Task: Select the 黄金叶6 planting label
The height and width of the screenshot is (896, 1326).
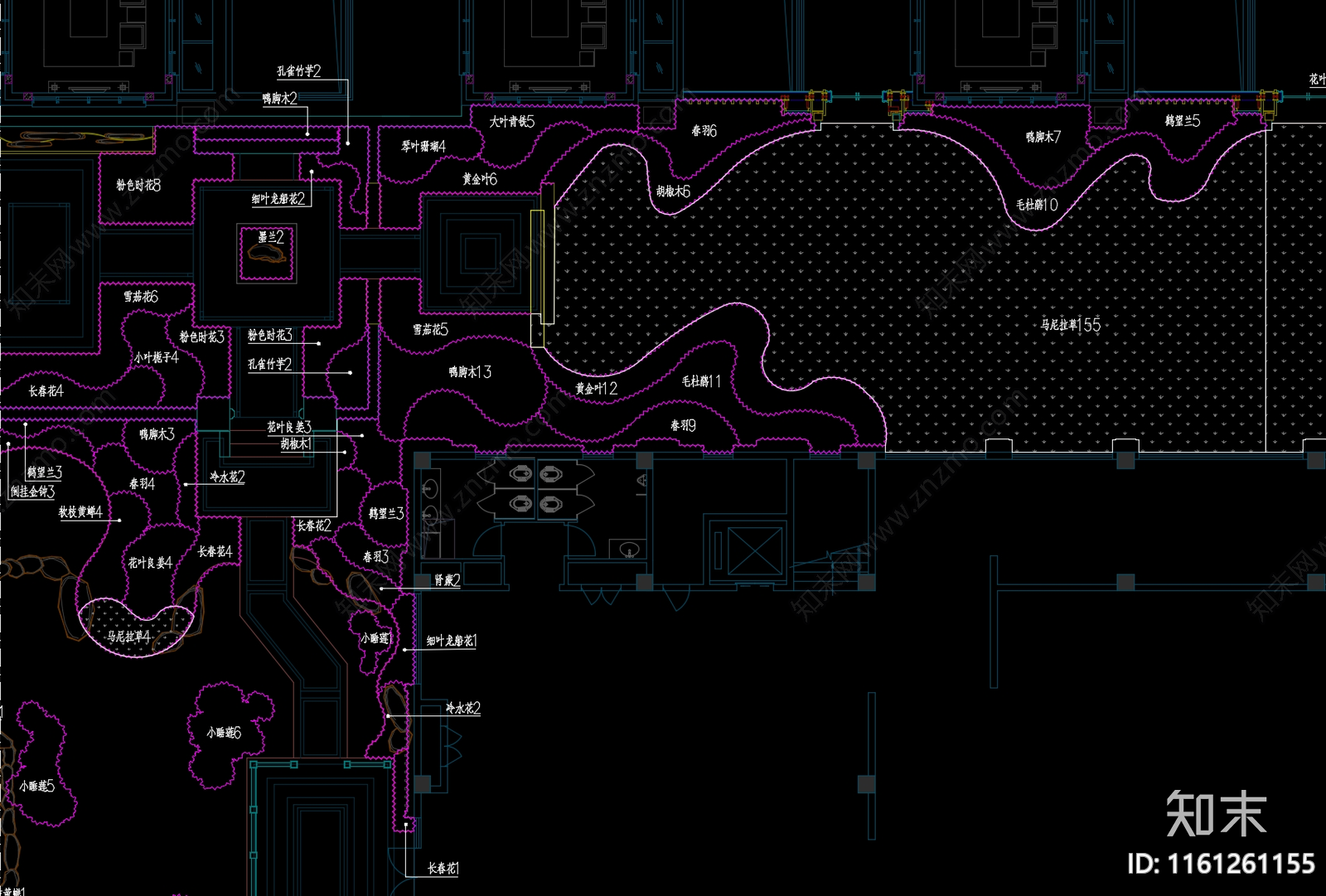Action: pos(480,179)
